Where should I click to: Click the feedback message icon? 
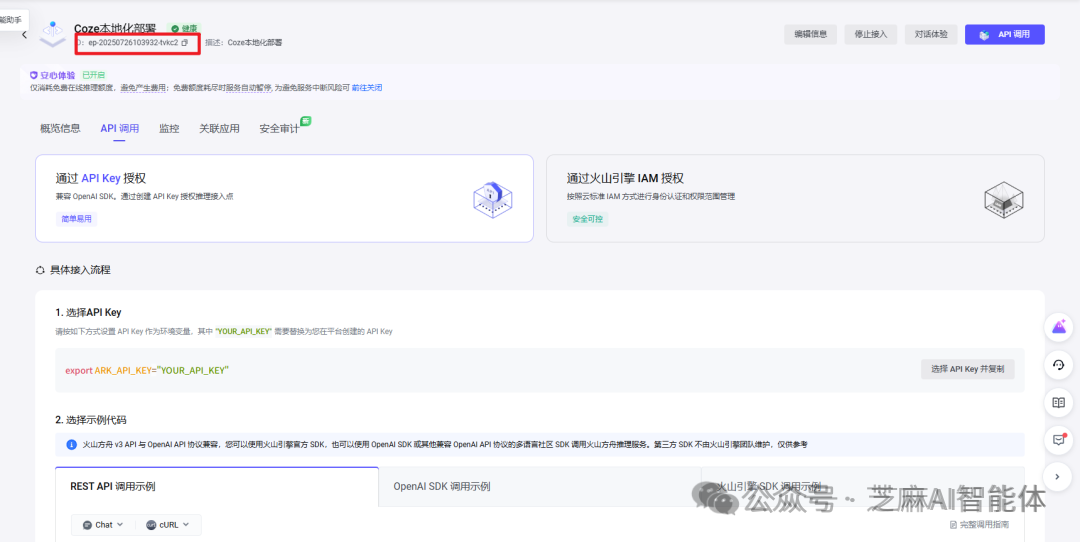[1059, 439]
